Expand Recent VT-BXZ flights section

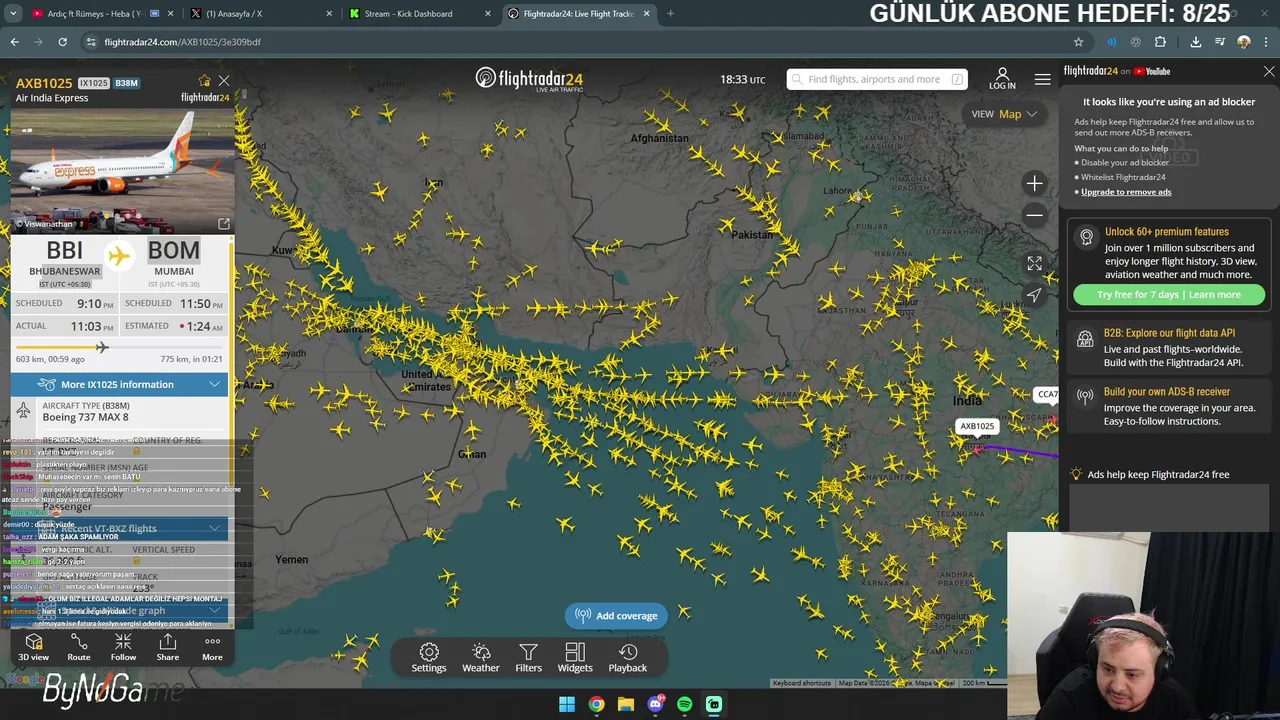[119, 528]
